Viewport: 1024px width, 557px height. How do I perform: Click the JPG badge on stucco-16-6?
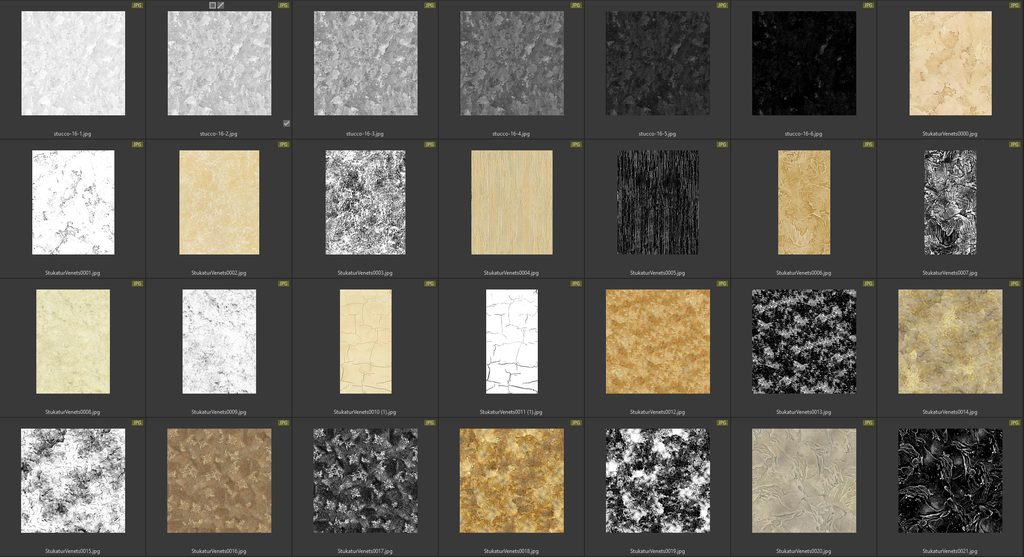click(869, 5)
